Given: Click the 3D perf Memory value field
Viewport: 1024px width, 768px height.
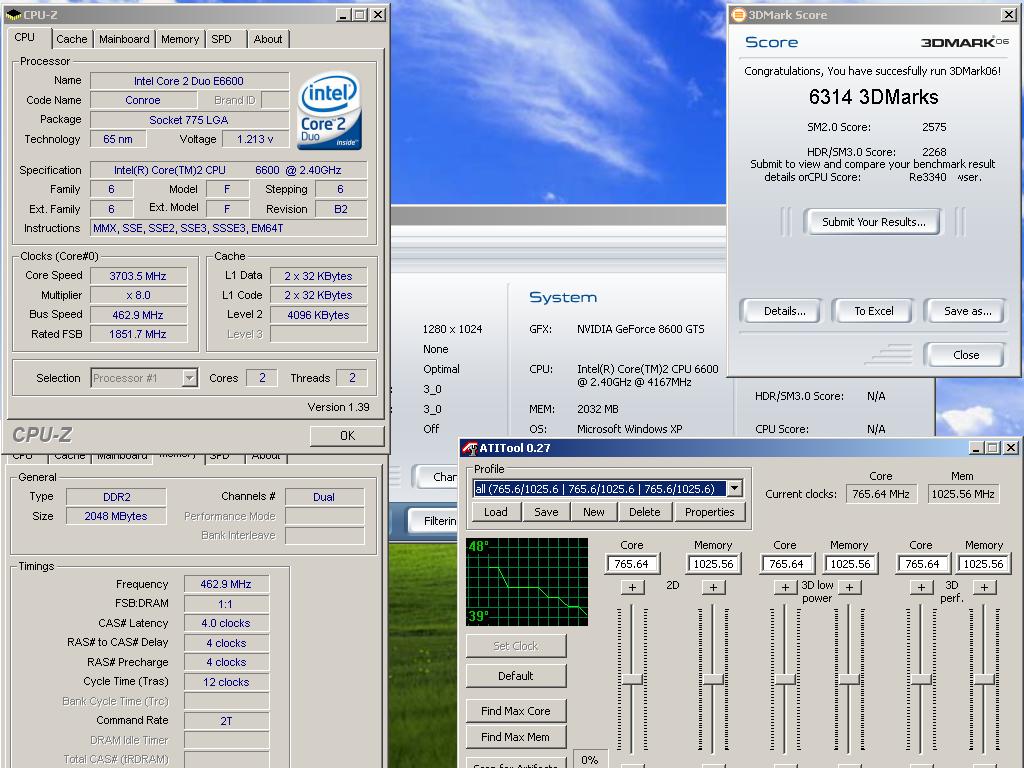Looking at the screenshot, I should [984, 564].
